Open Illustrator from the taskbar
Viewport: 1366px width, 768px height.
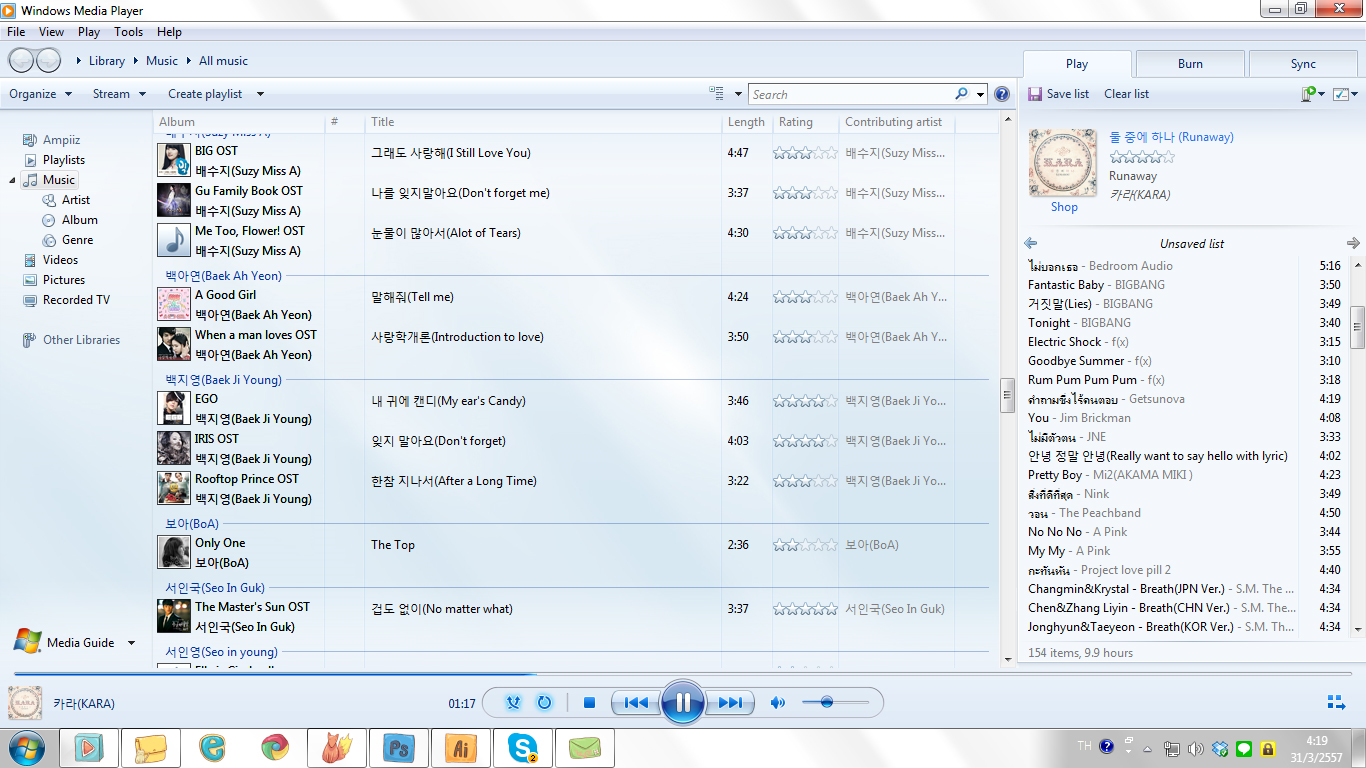click(x=461, y=748)
